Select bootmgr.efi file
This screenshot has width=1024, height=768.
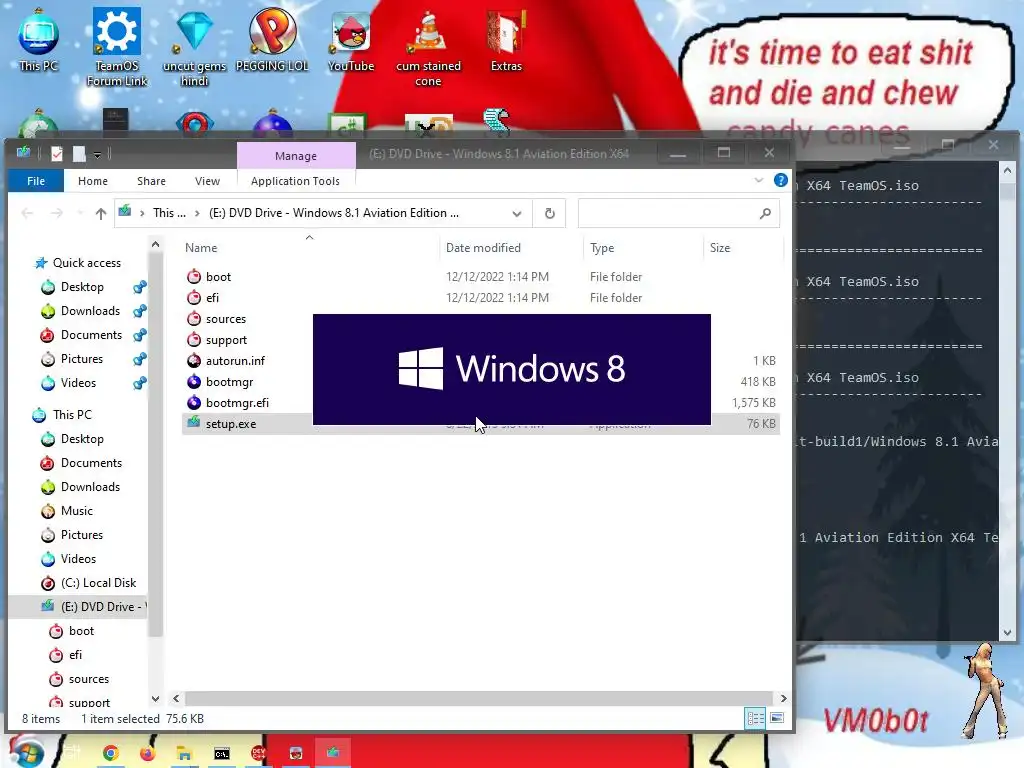tap(237, 402)
